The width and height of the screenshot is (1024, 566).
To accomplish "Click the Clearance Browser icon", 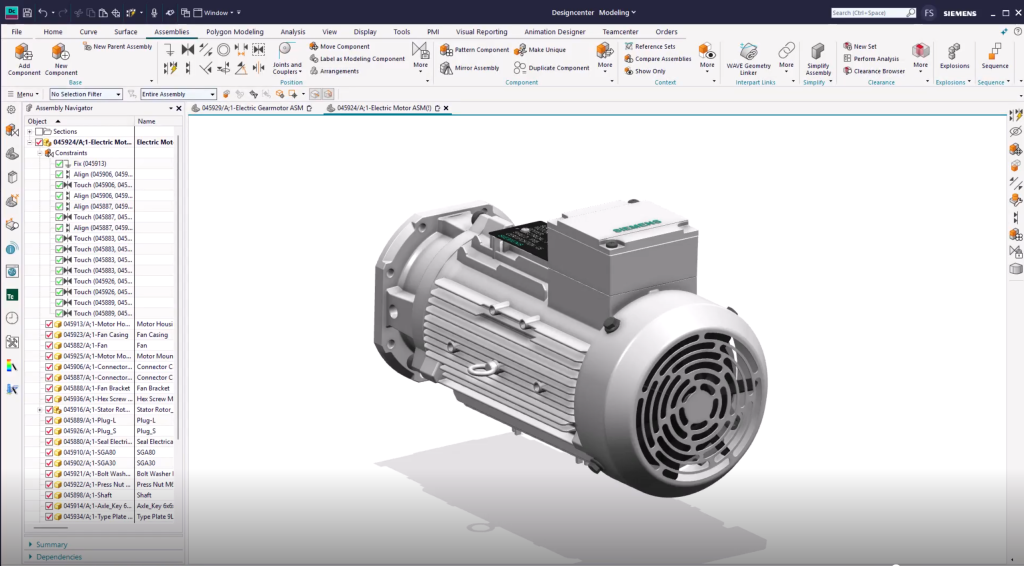I will pyautogui.click(x=847, y=71).
